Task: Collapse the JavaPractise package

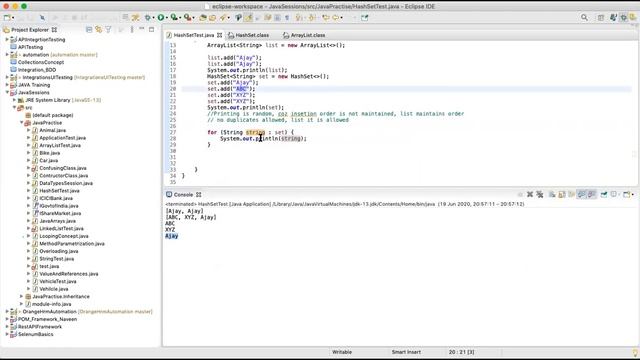Action: (22, 123)
